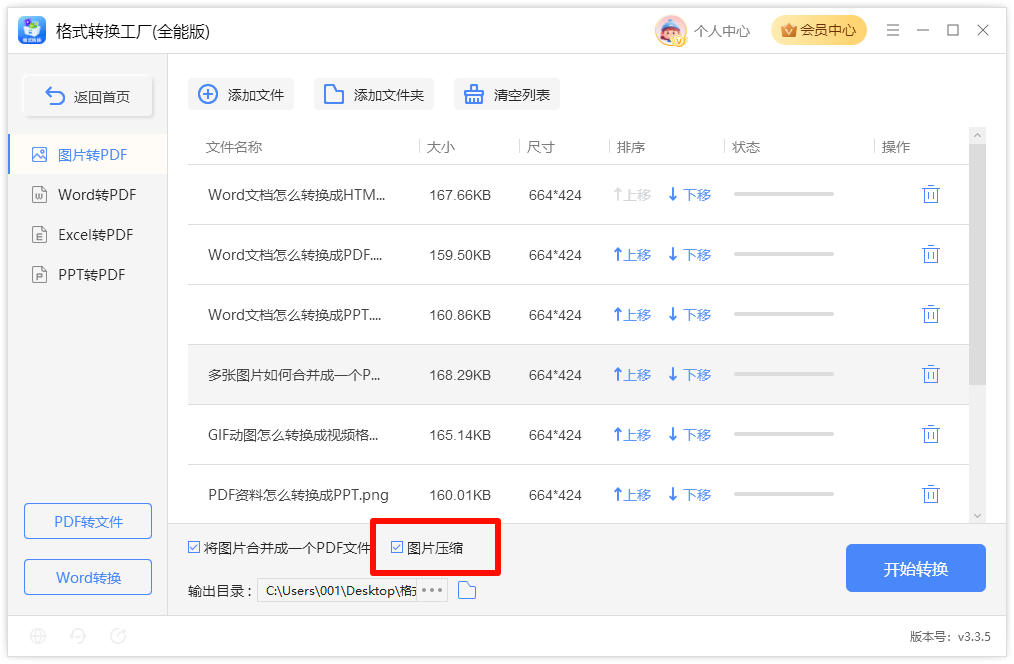This screenshot has width=1014, height=664.
Task: Click 开始转换 start conversion button
Action: click(x=916, y=568)
